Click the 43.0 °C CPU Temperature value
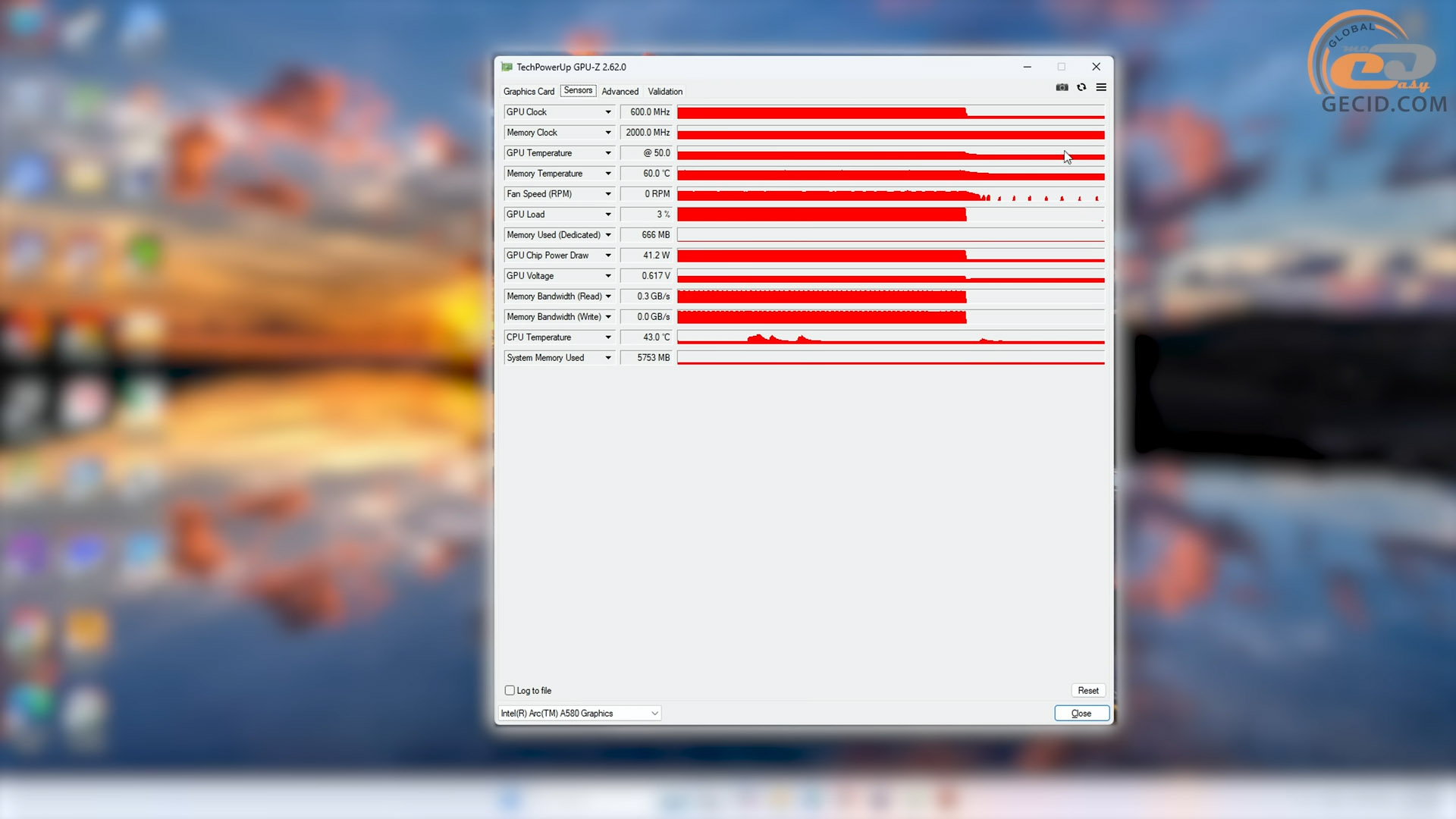 (x=646, y=337)
